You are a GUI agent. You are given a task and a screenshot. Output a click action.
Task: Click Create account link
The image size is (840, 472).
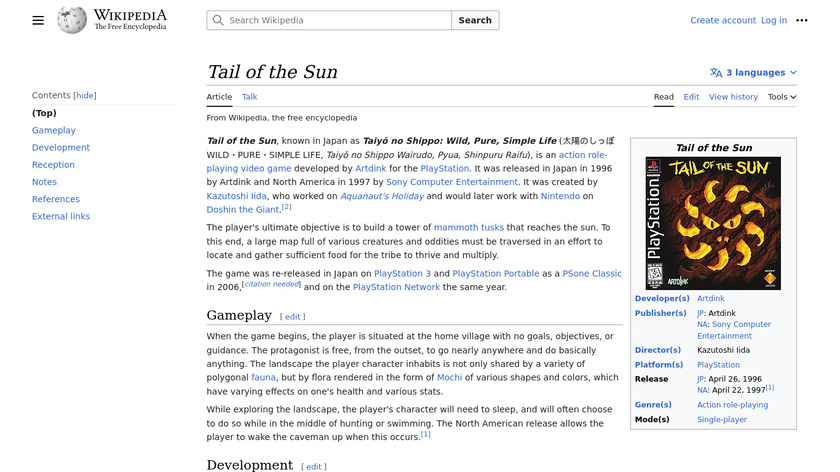723,20
